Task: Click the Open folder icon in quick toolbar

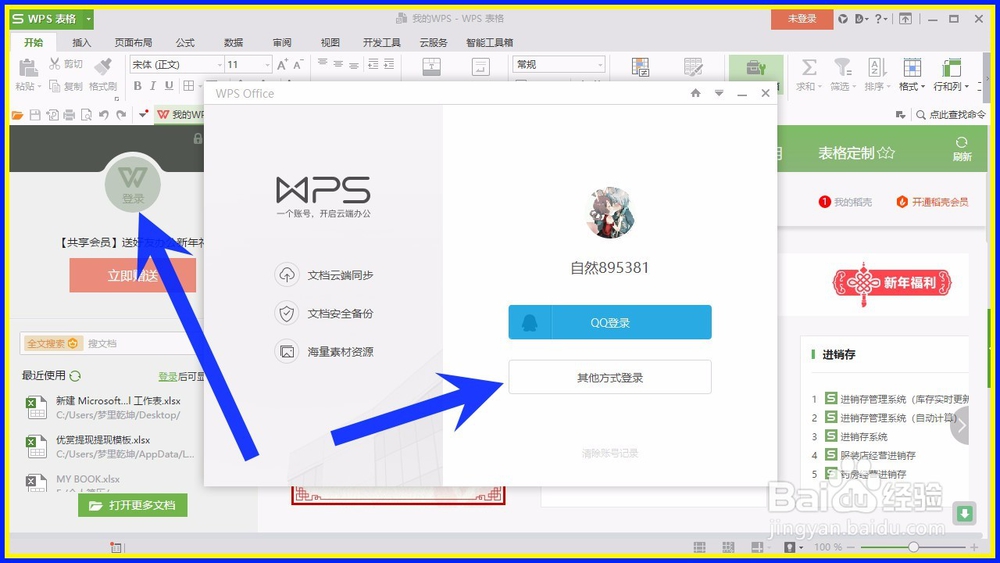Action: 17,115
